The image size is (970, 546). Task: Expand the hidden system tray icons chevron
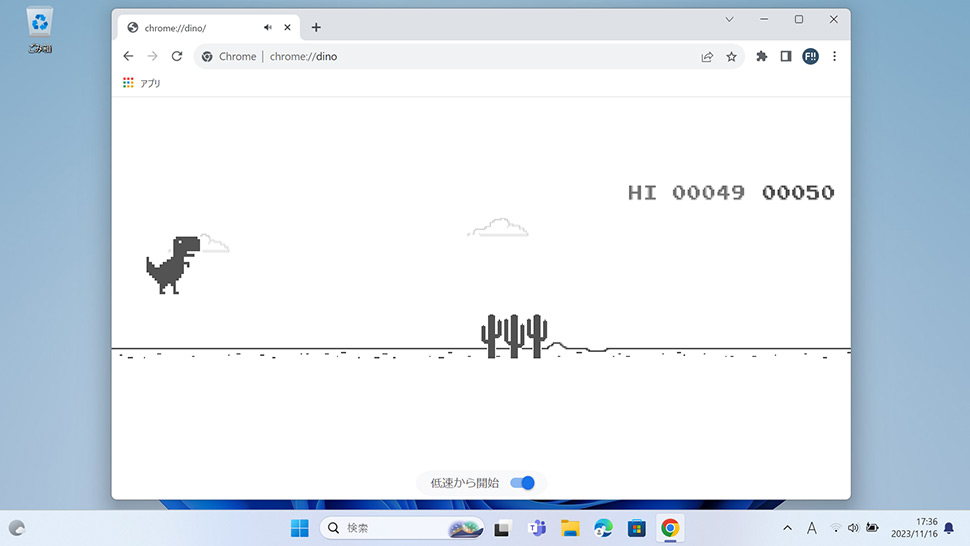[x=788, y=528]
